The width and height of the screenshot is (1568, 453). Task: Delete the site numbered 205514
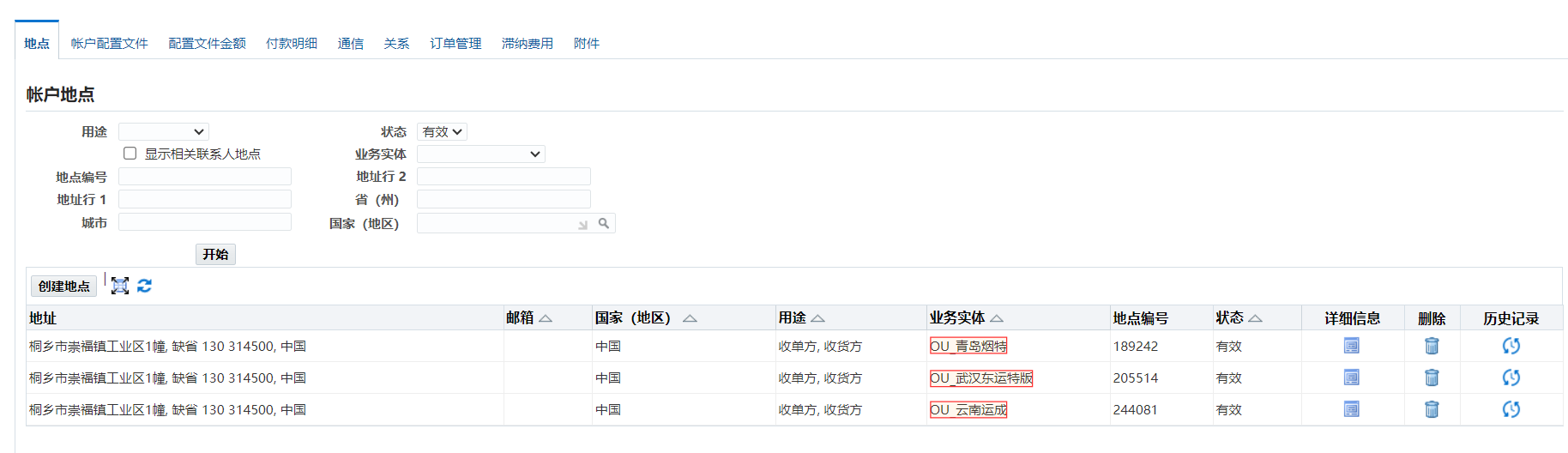coord(1431,377)
